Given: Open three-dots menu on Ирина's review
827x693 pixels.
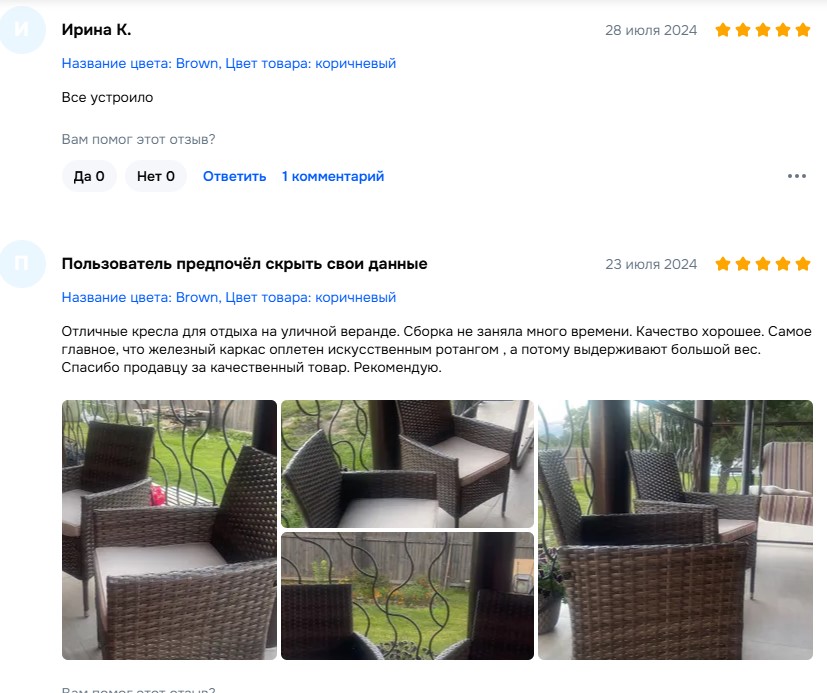Looking at the screenshot, I should tap(796, 176).
